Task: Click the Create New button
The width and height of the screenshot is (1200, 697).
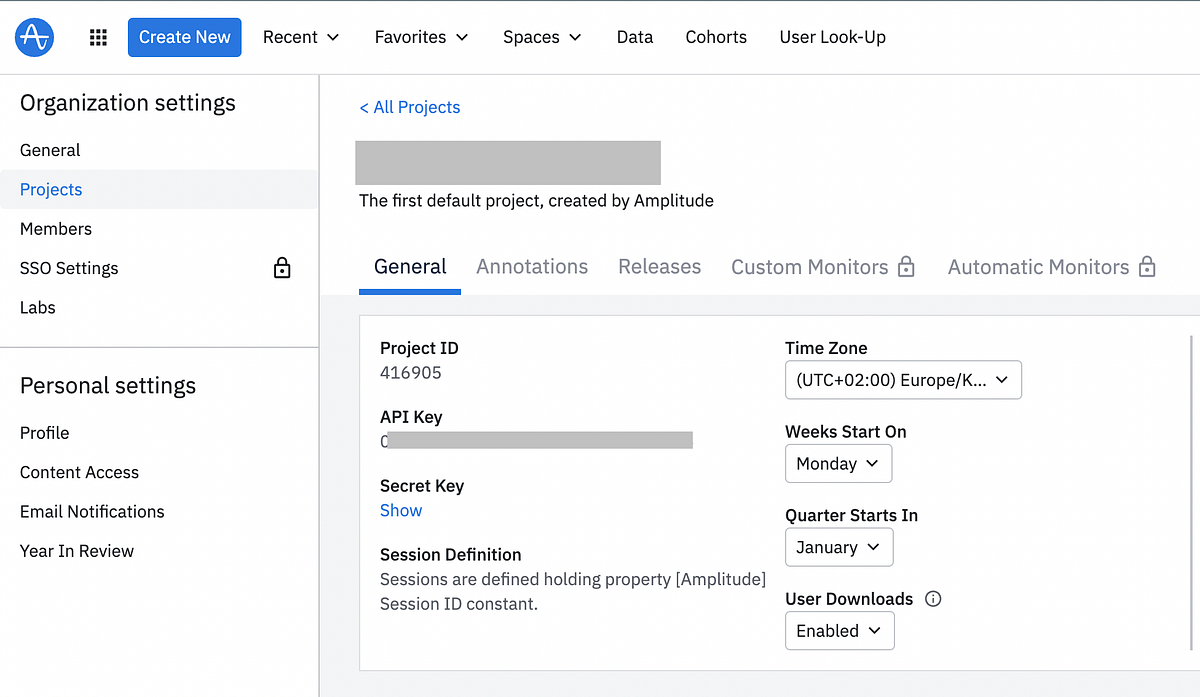Action: pos(184,36)
